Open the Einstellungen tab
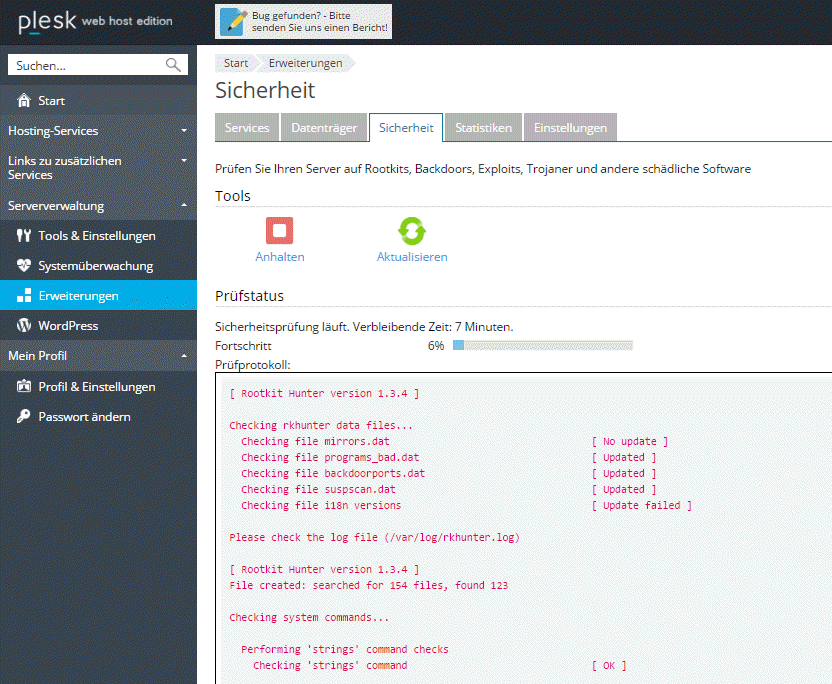Viewport: 832px width, 684px height. coord(570,128)
